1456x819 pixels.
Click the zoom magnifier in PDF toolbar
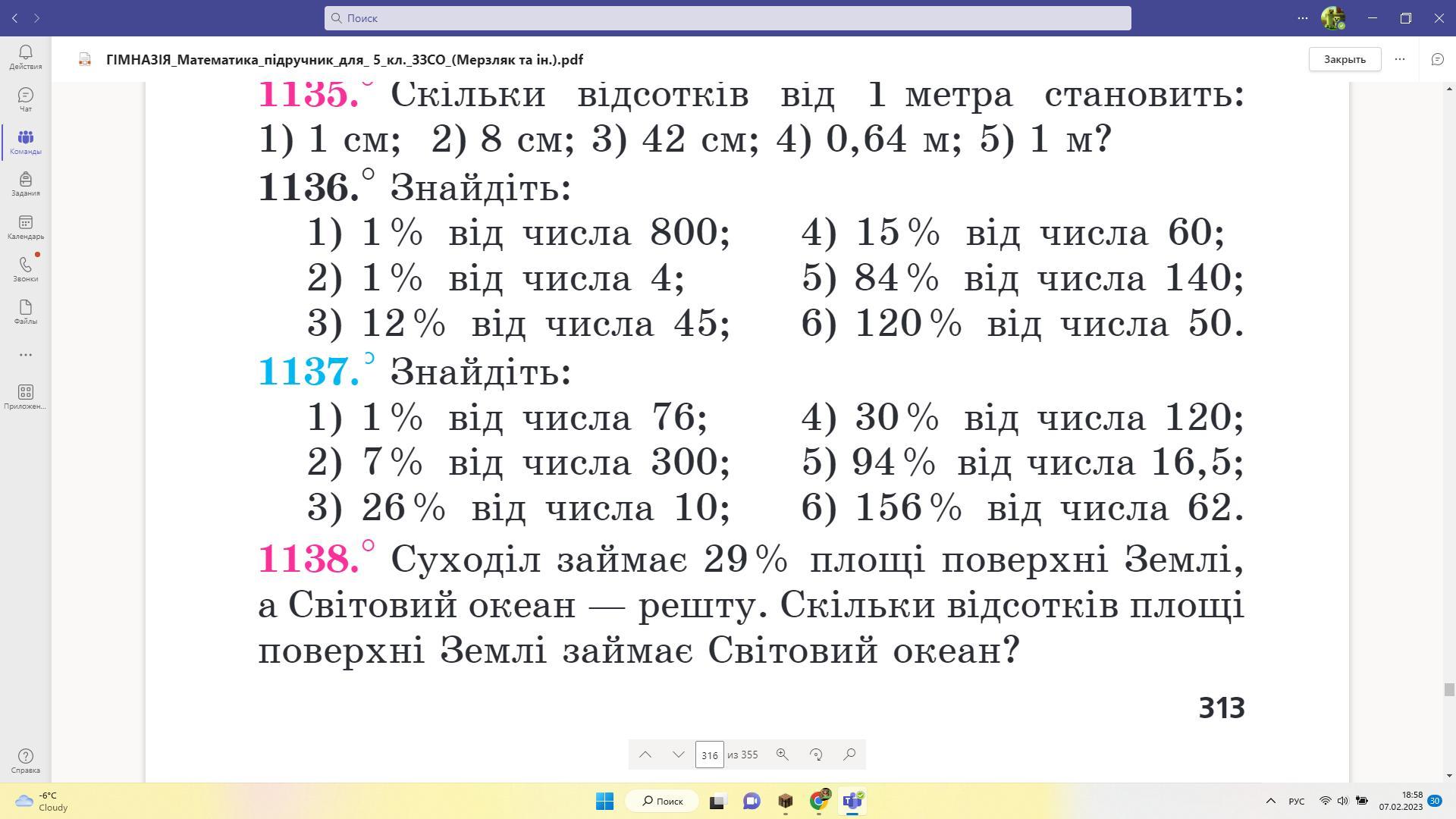point(782,755)
